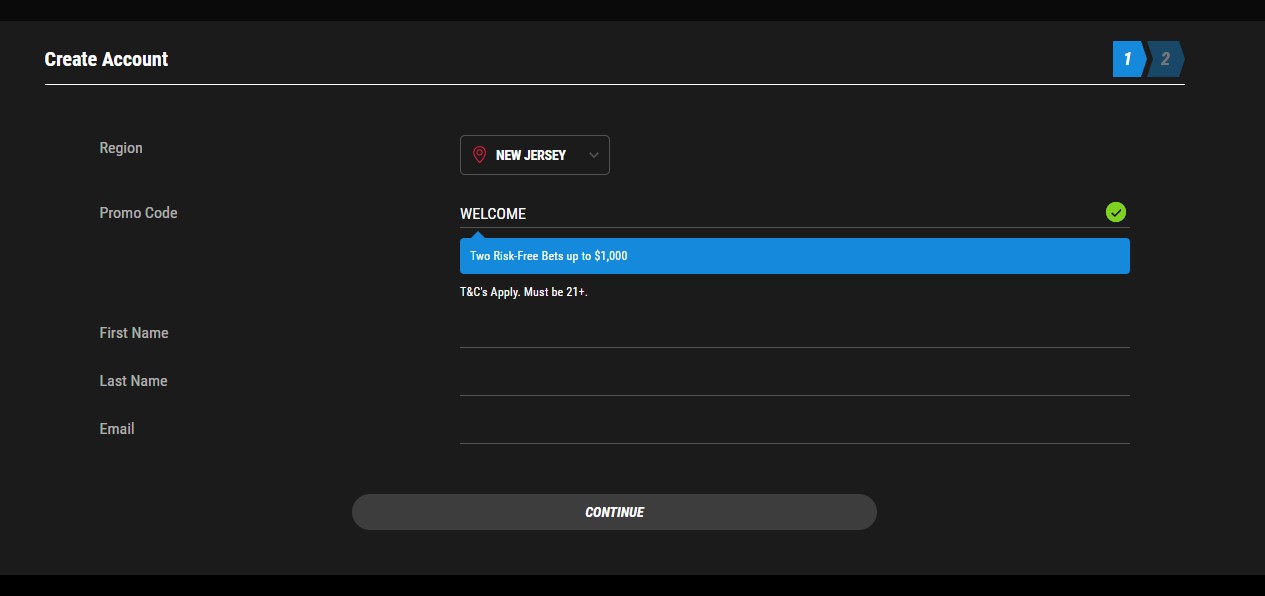The width and height of the screenshot is (1265, 596).
Task: Click the Region label
Action: tap(121, 148)
